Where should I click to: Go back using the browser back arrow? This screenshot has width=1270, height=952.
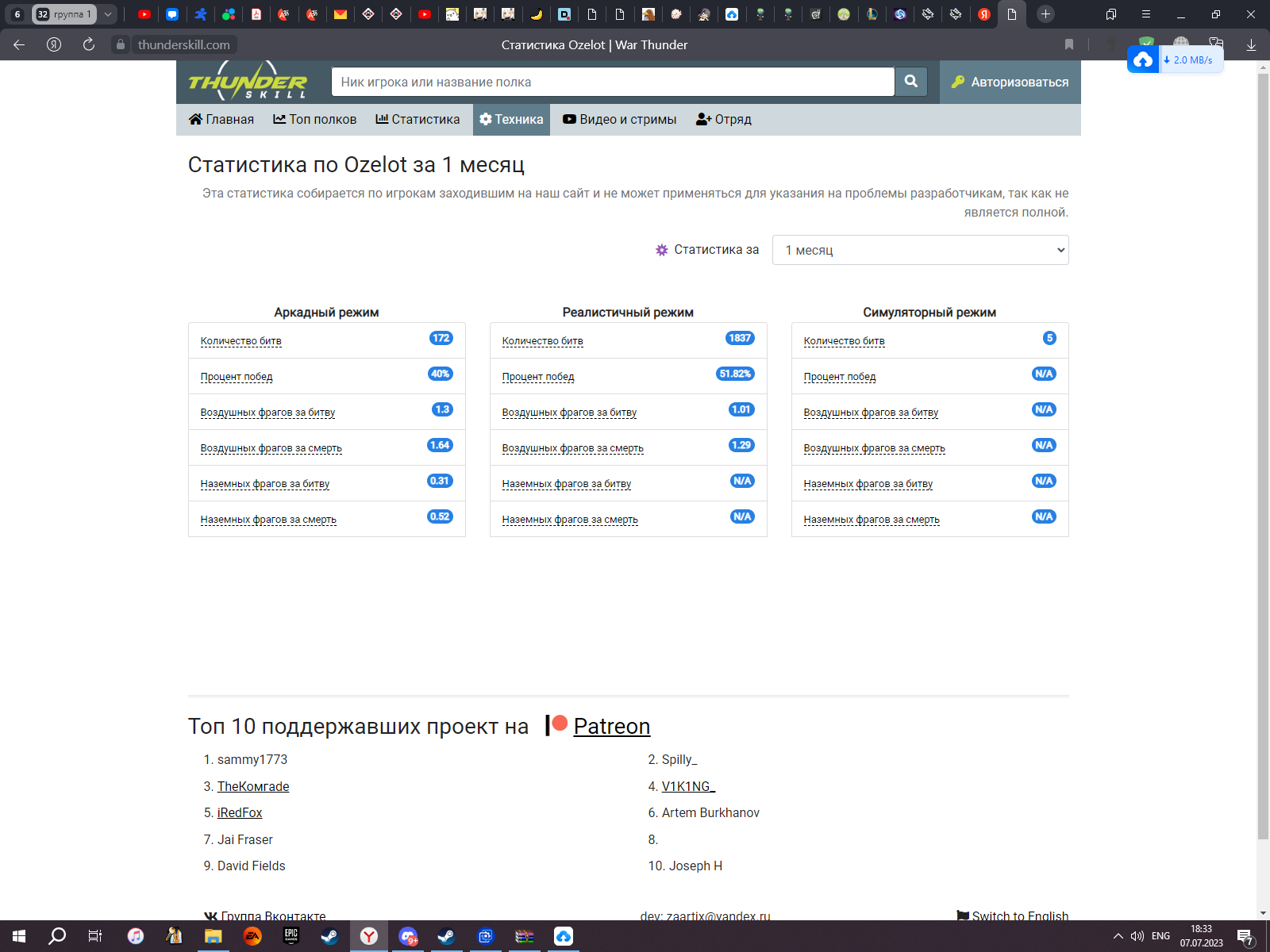click(x=19, y=44)
